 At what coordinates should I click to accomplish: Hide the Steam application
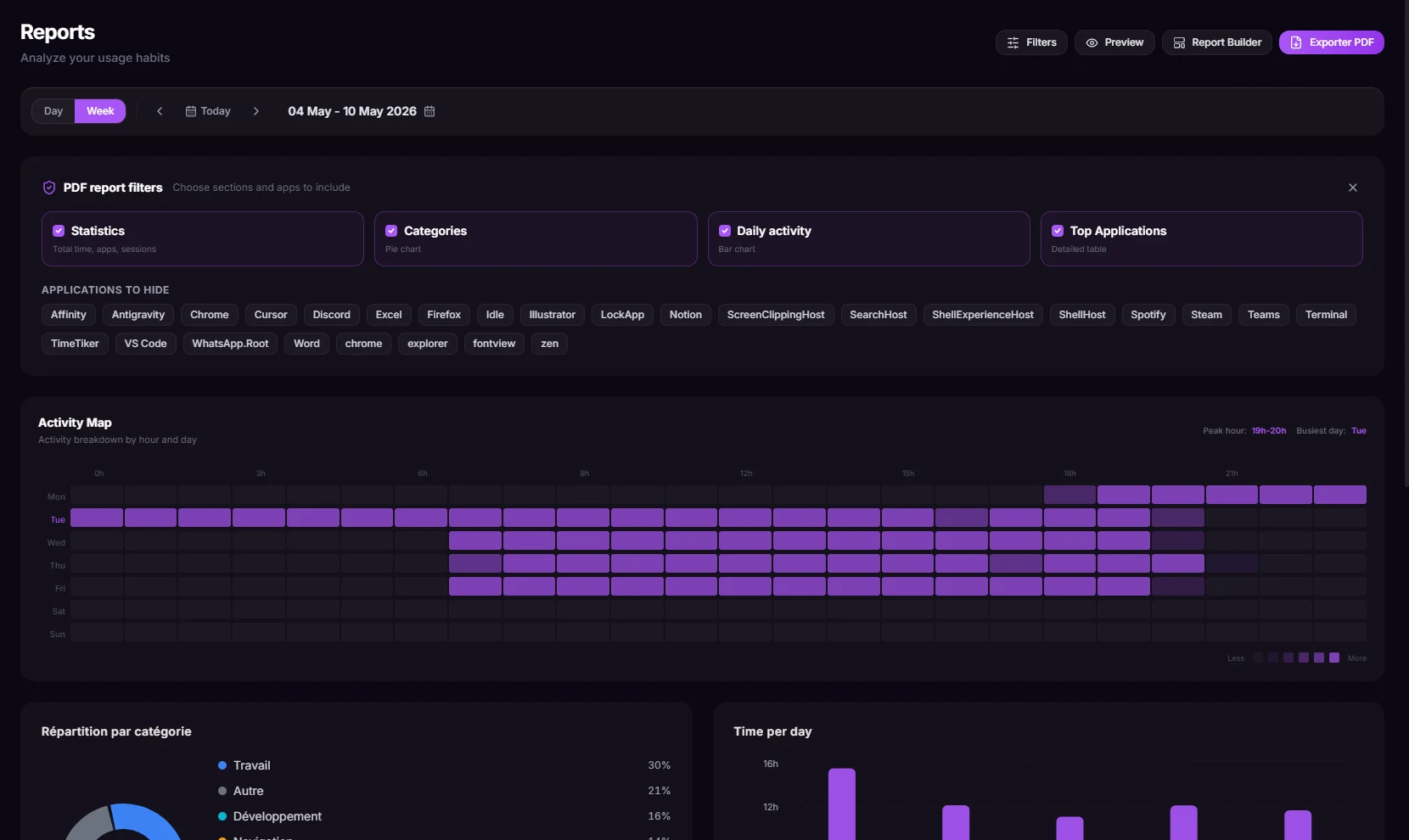coord(1207,315)
